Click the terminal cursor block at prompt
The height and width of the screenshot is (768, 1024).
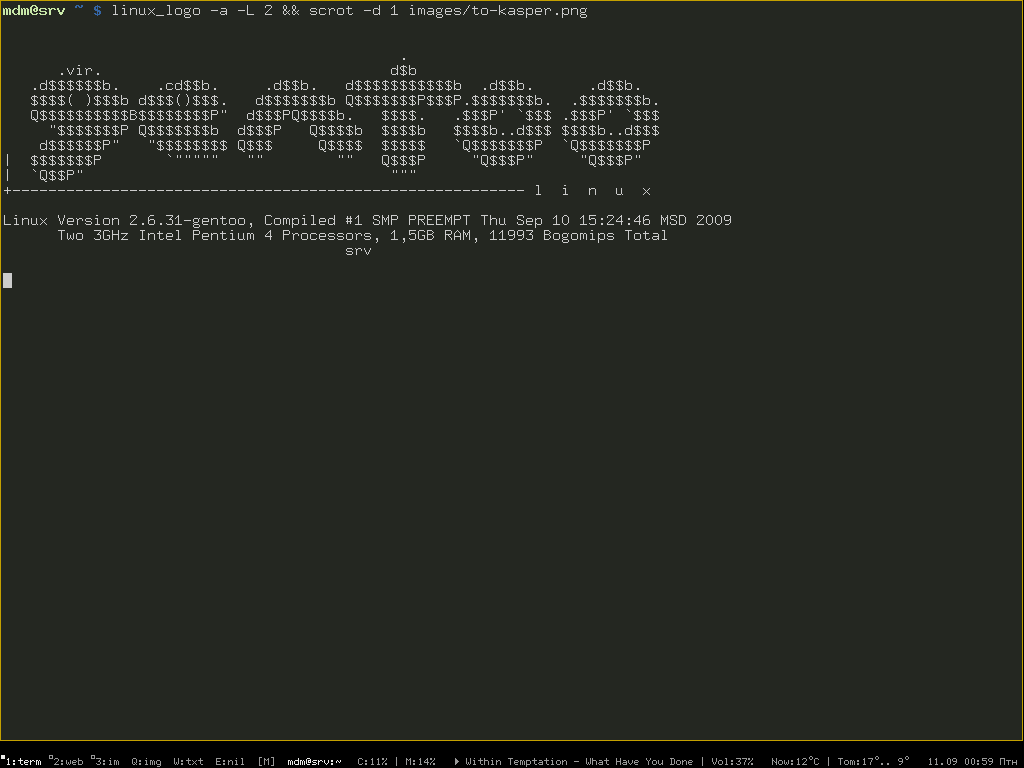tap(7, 280)
